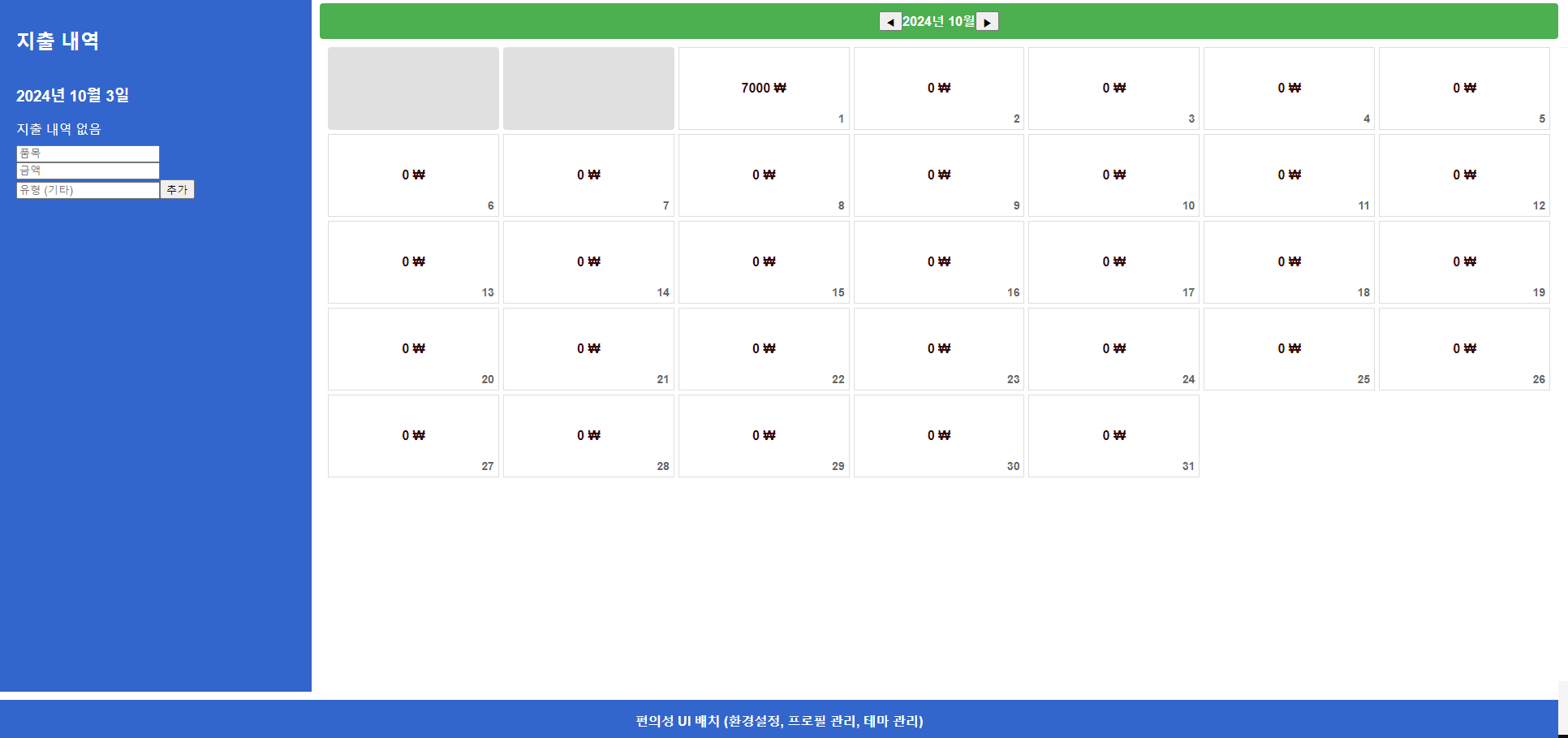Viewport: 1568px width, 738px height.
Task: Select the day 25 calendar cell
Action: click(1289, 349)
